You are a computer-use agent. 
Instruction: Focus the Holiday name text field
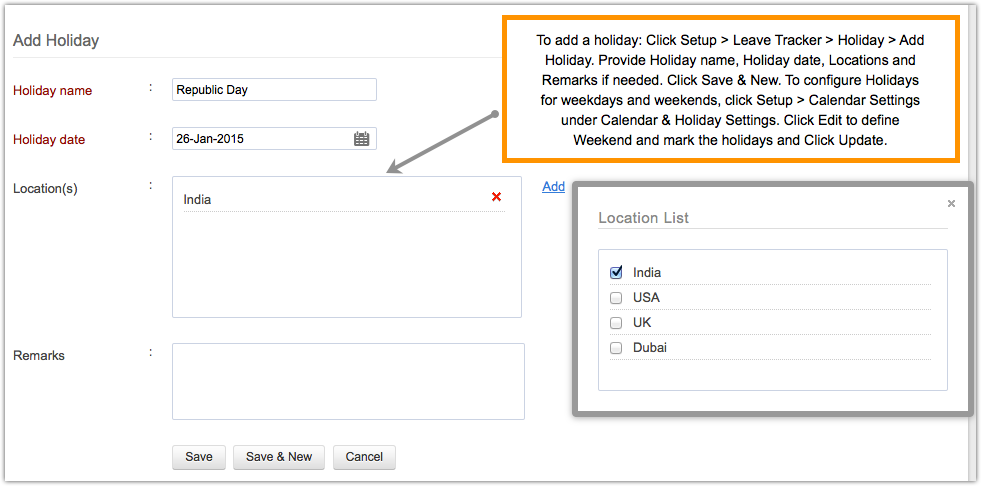pos(274,90)
